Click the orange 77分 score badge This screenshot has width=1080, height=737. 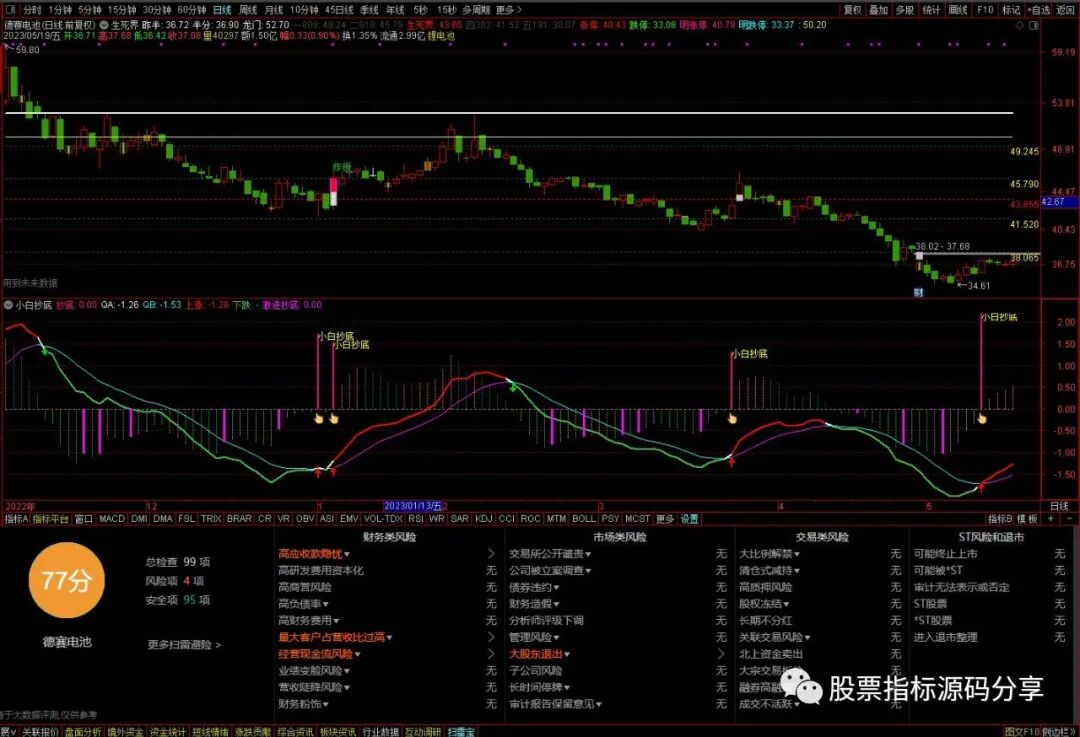point(66,580)
